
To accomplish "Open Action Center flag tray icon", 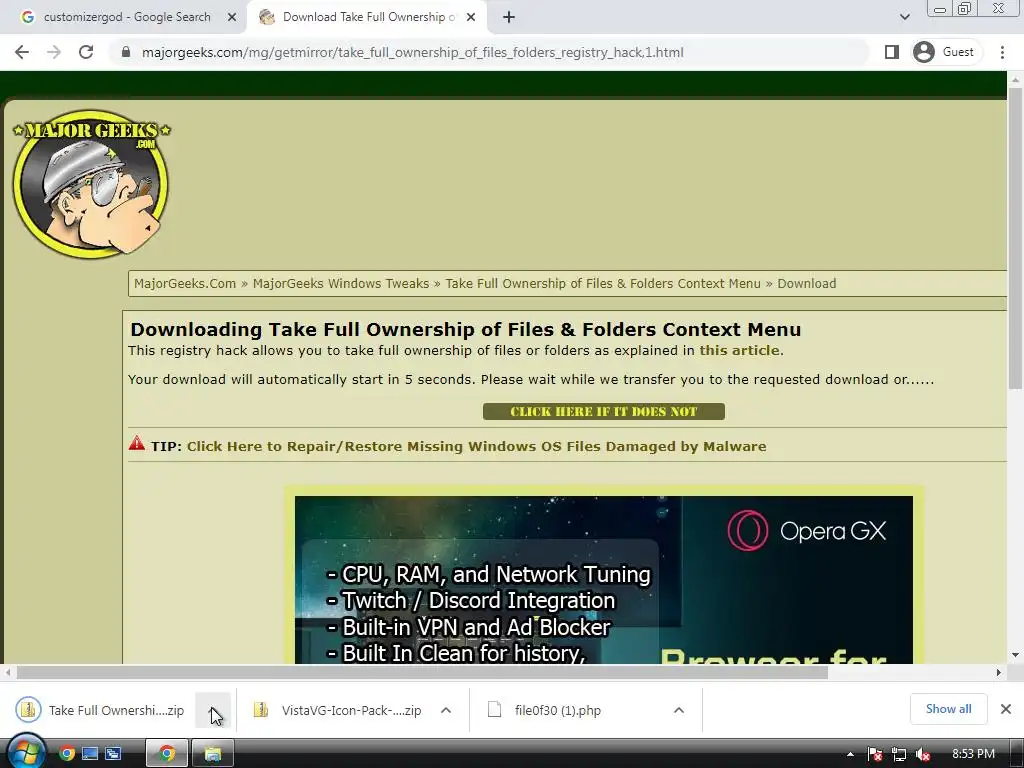I will [875, 754].
